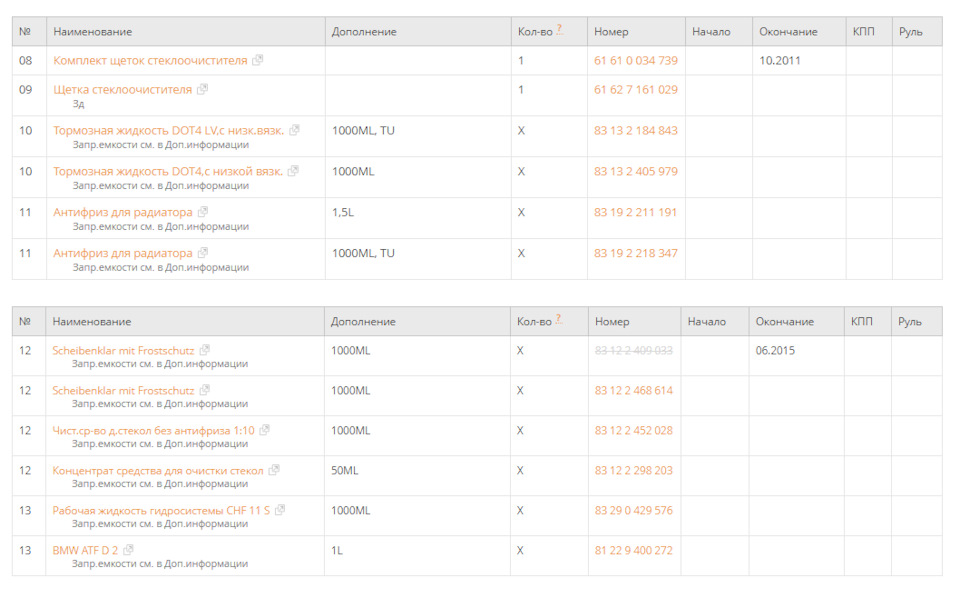Screen dimensions: 960x608
Task: Open Комплект щеток стеклоочистителя part link
Action: coord(150,60)
